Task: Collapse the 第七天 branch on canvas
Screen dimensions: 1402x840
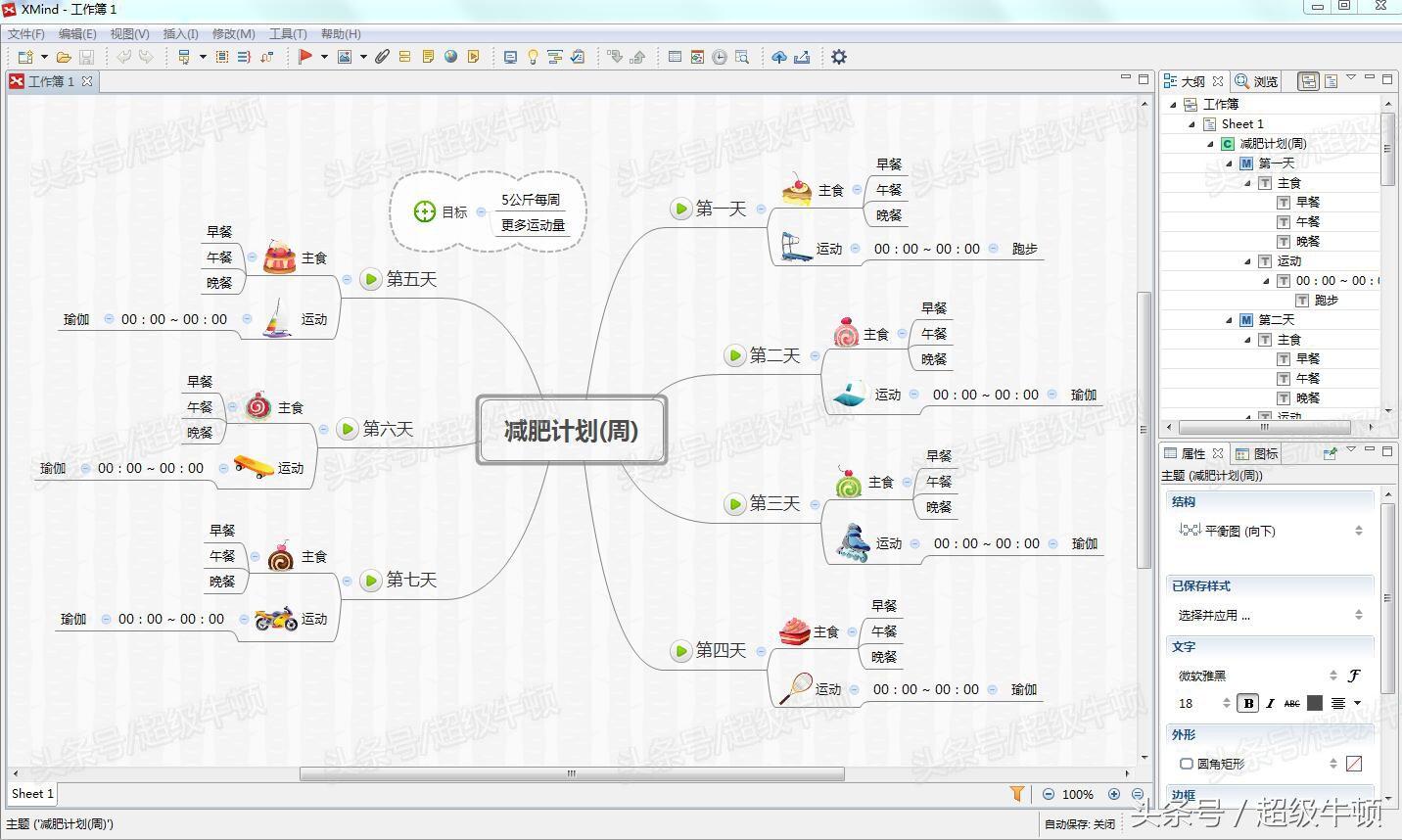Action: tap(347, 580)
